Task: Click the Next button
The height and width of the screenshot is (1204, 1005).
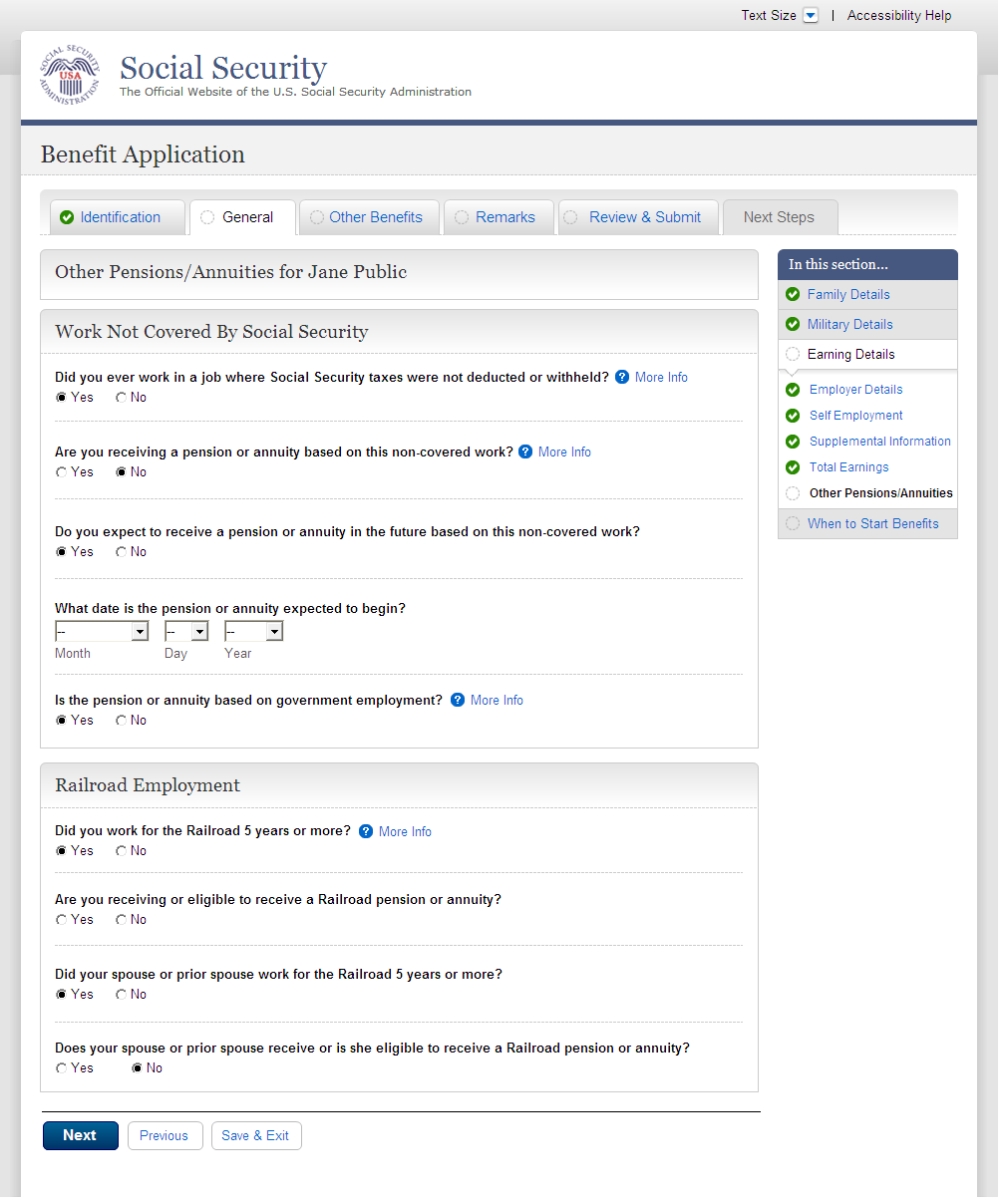Action: pyautogui.click(x=80, y=1135)
